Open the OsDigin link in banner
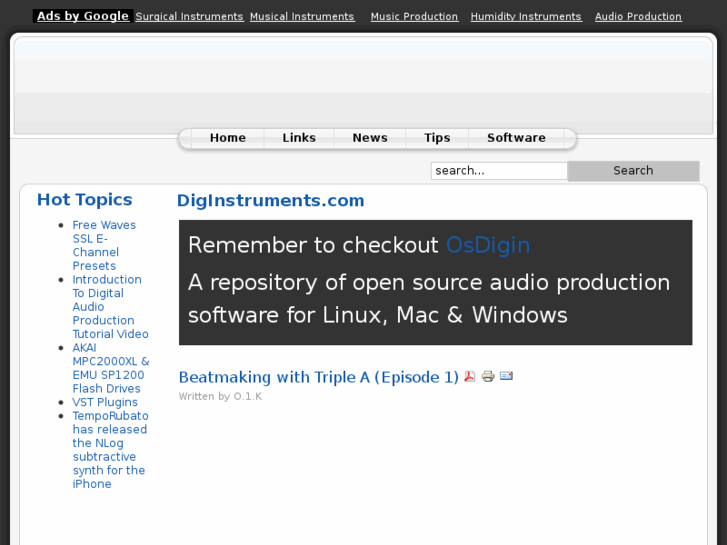The image size is (727, 545). pyautogui.click(x=488, y=245)
